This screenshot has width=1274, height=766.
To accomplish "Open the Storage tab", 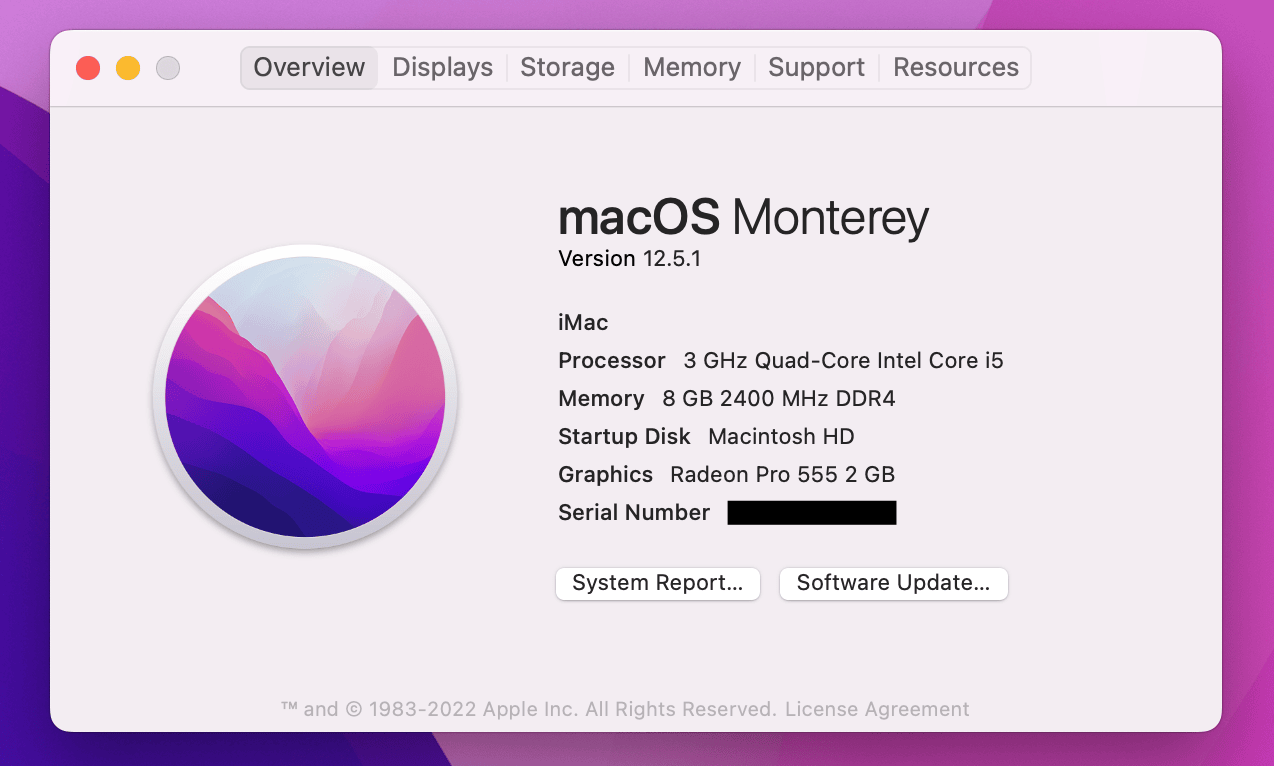I will coord(567,67).
